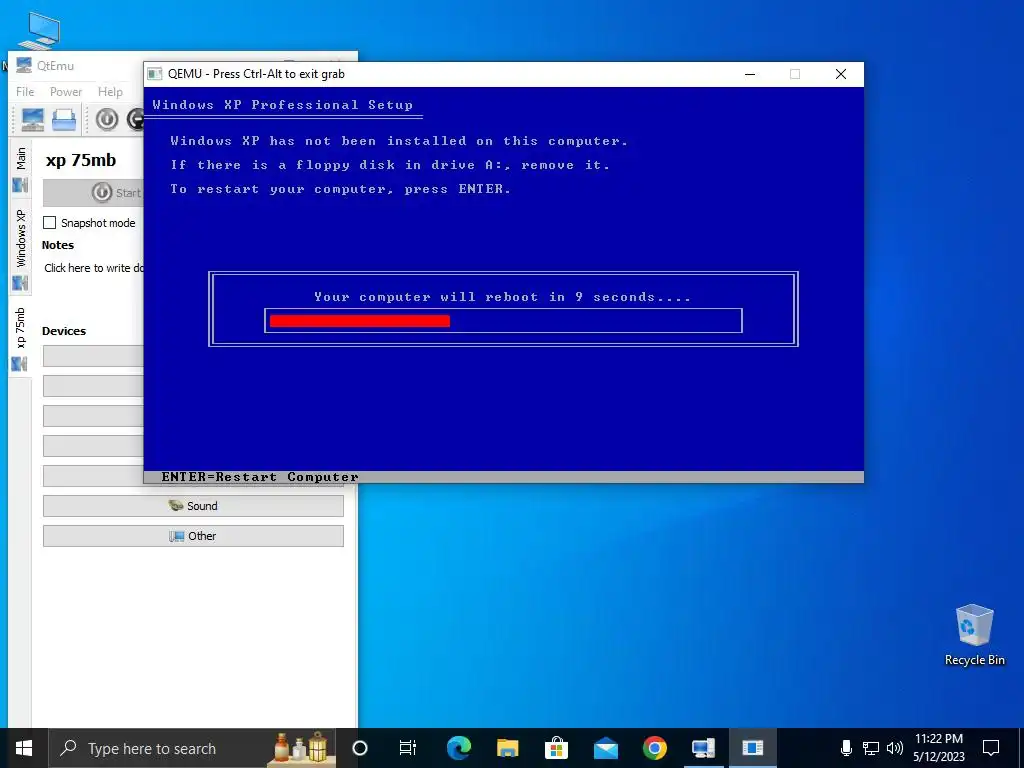Expand the Sound device section
The image size is (1024, 768).
pyautogui.click(x=193, y=505)
